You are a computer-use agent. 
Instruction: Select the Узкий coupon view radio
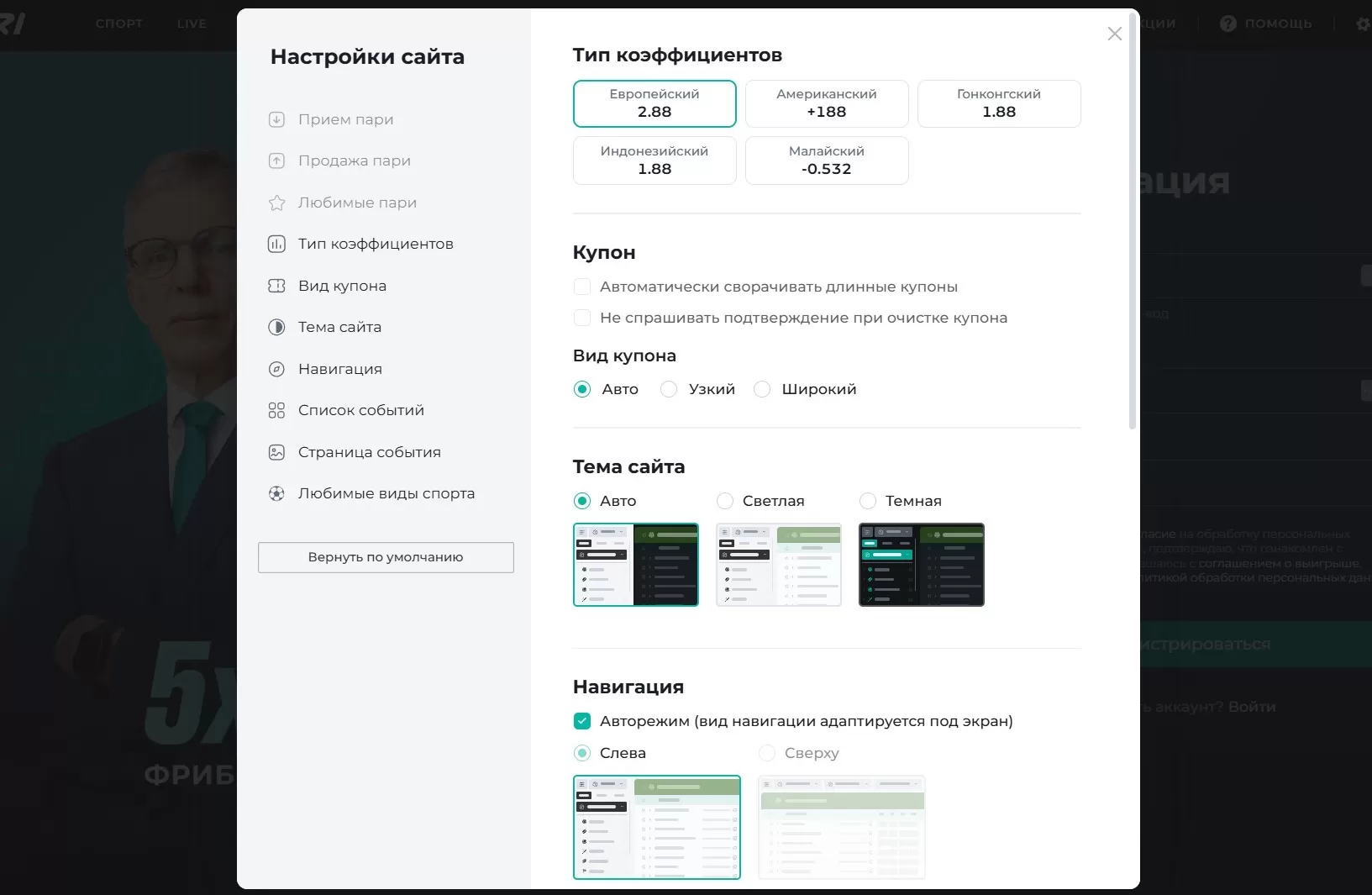click(669, 389)
